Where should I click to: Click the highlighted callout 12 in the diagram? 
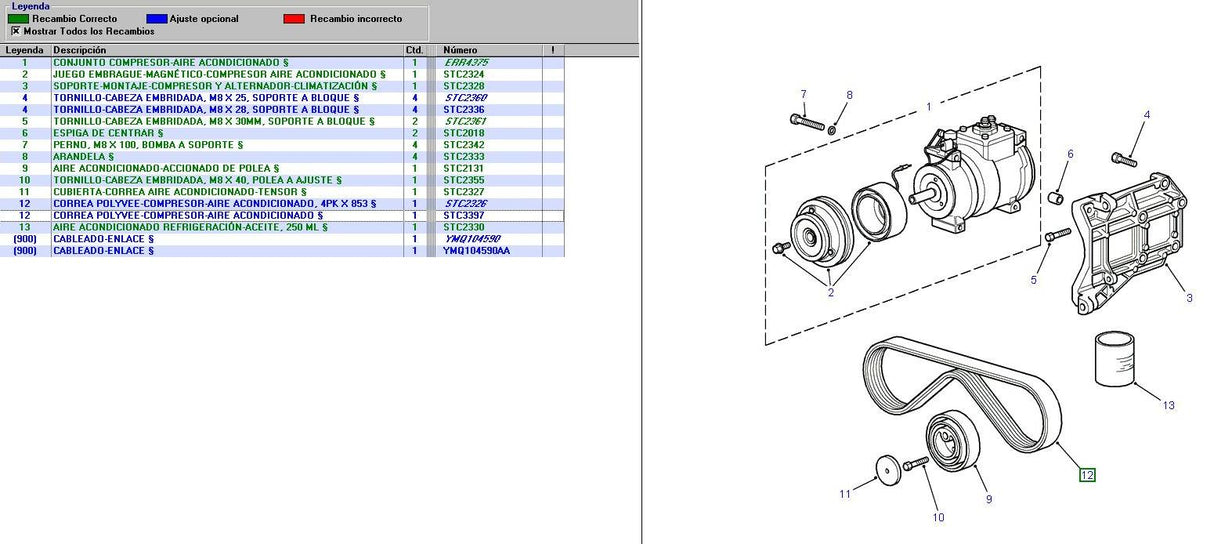click(x=1086, y=475)
